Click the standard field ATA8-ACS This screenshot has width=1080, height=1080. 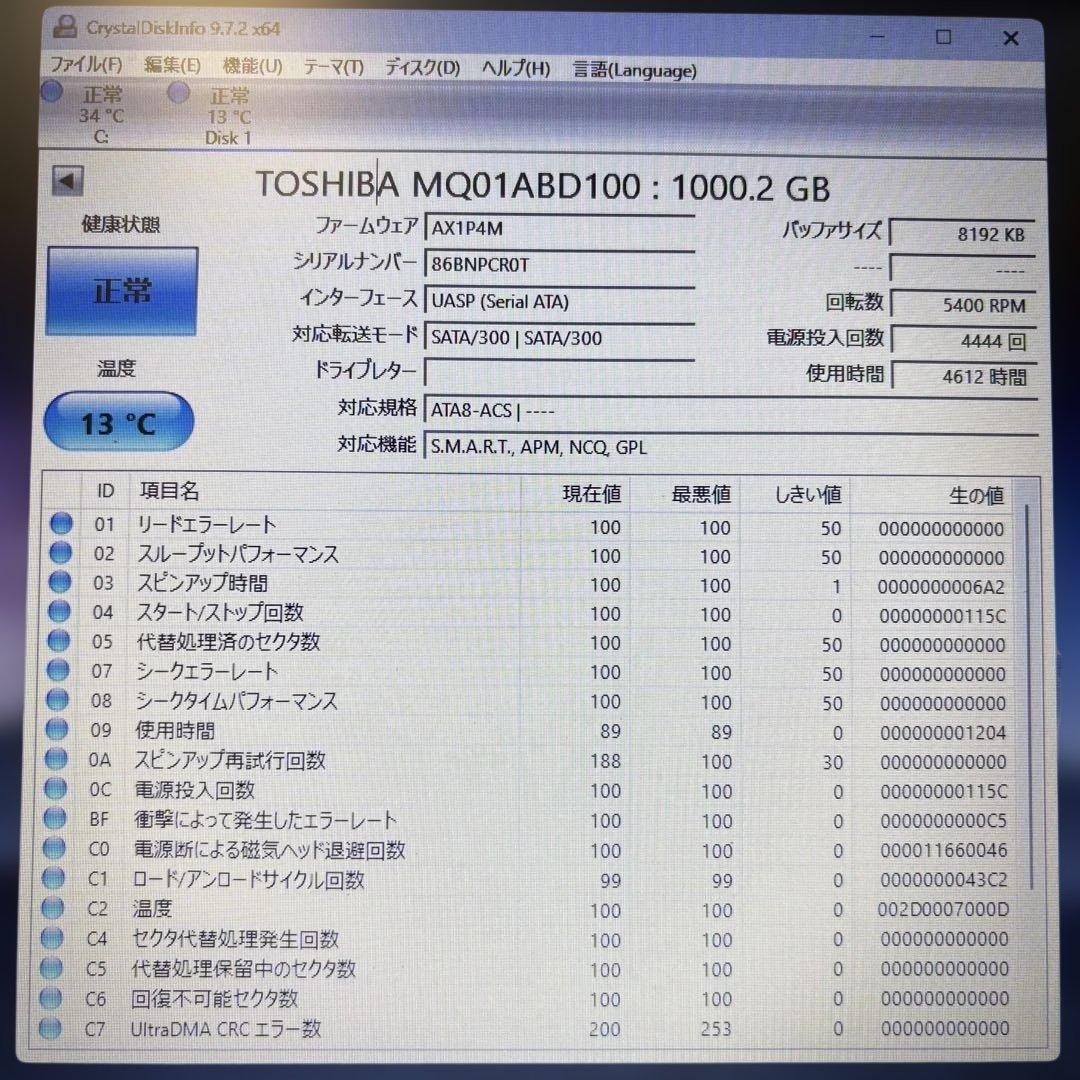[x=731, y=411]
